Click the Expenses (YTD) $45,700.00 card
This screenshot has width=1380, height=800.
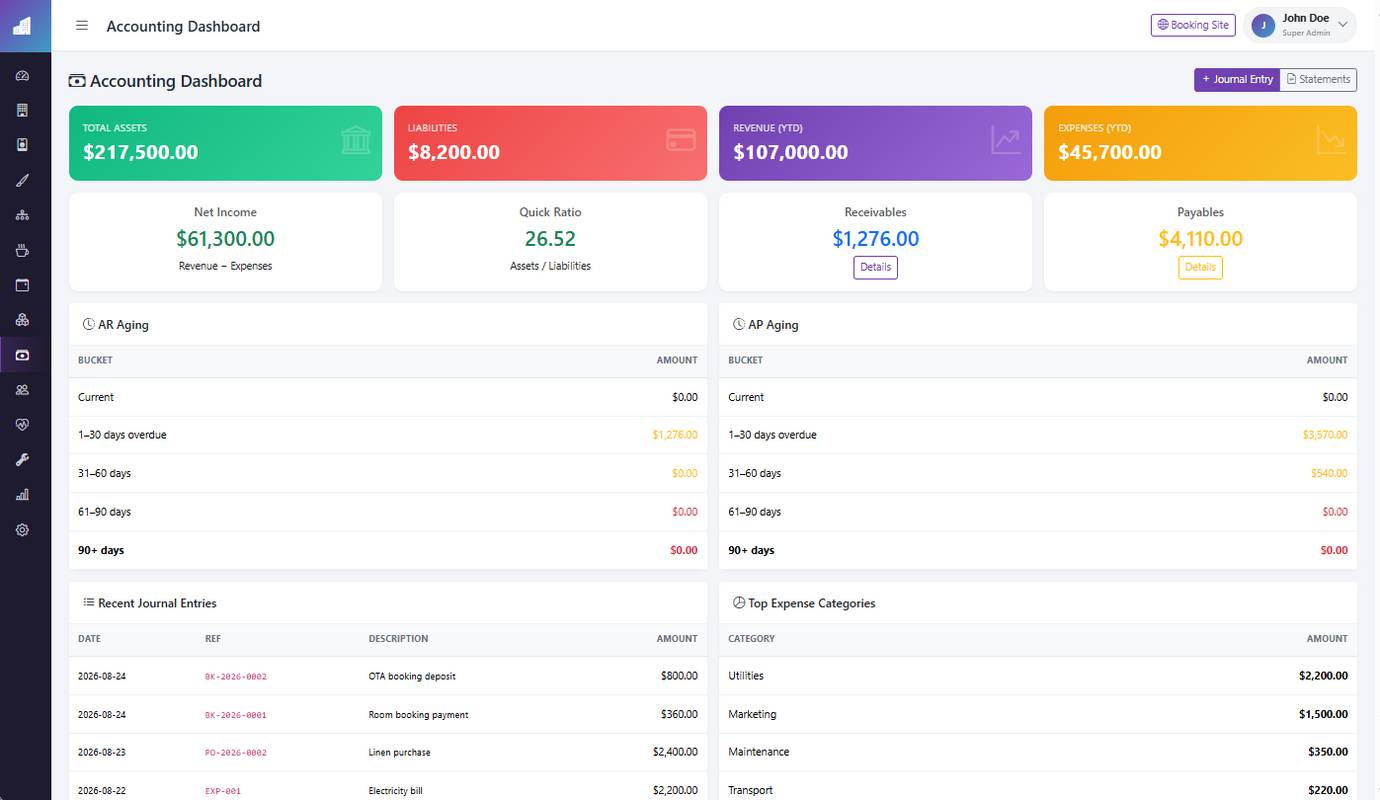click(1200, 143)
